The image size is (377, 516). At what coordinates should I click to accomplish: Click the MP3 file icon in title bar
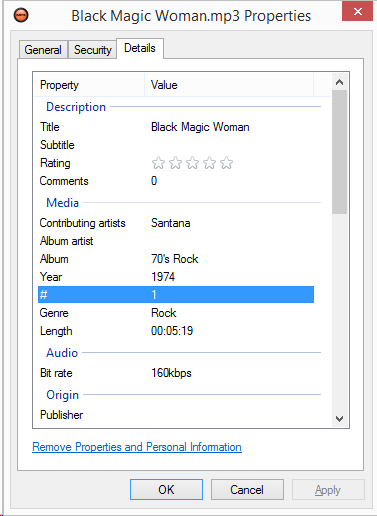(21, 15)
